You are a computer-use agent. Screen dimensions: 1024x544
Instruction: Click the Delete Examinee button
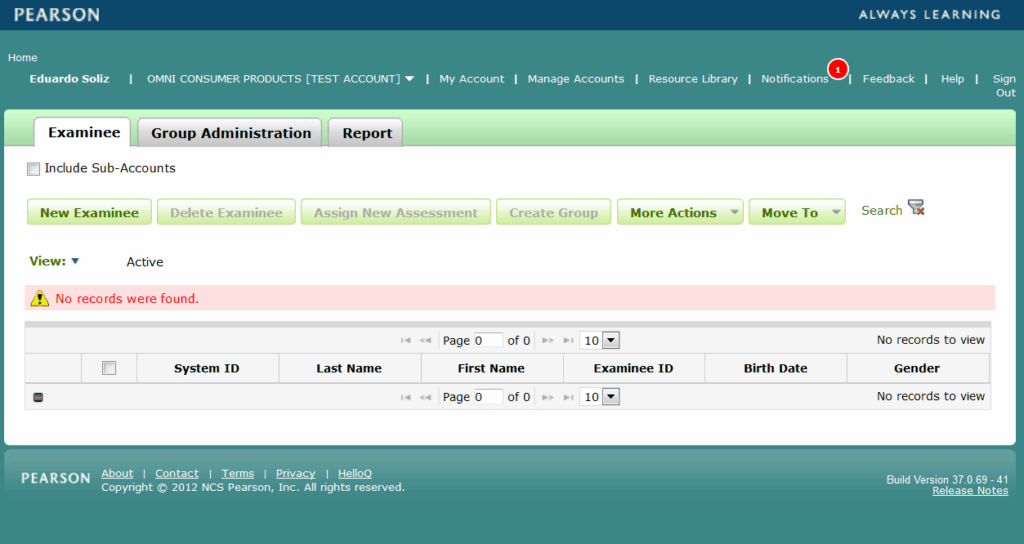coord(226,212)
